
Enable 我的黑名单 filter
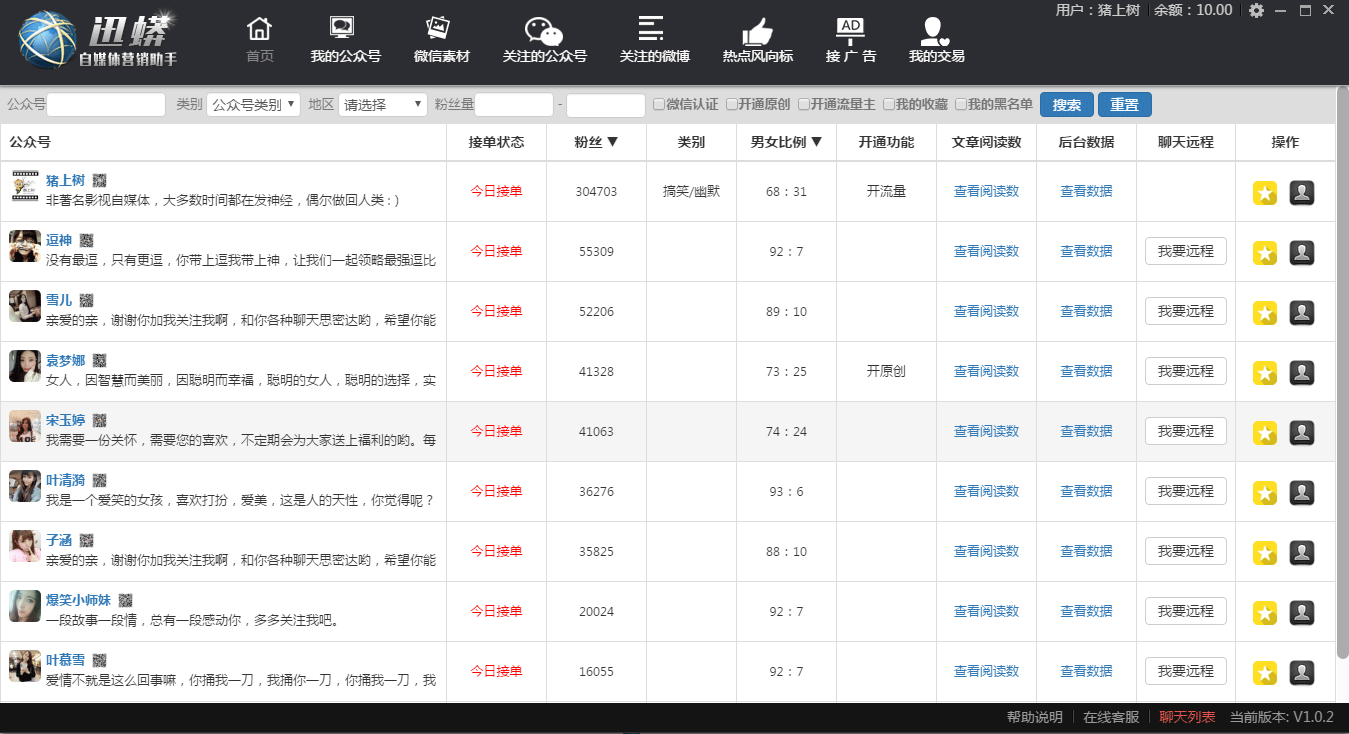[960, 104]
